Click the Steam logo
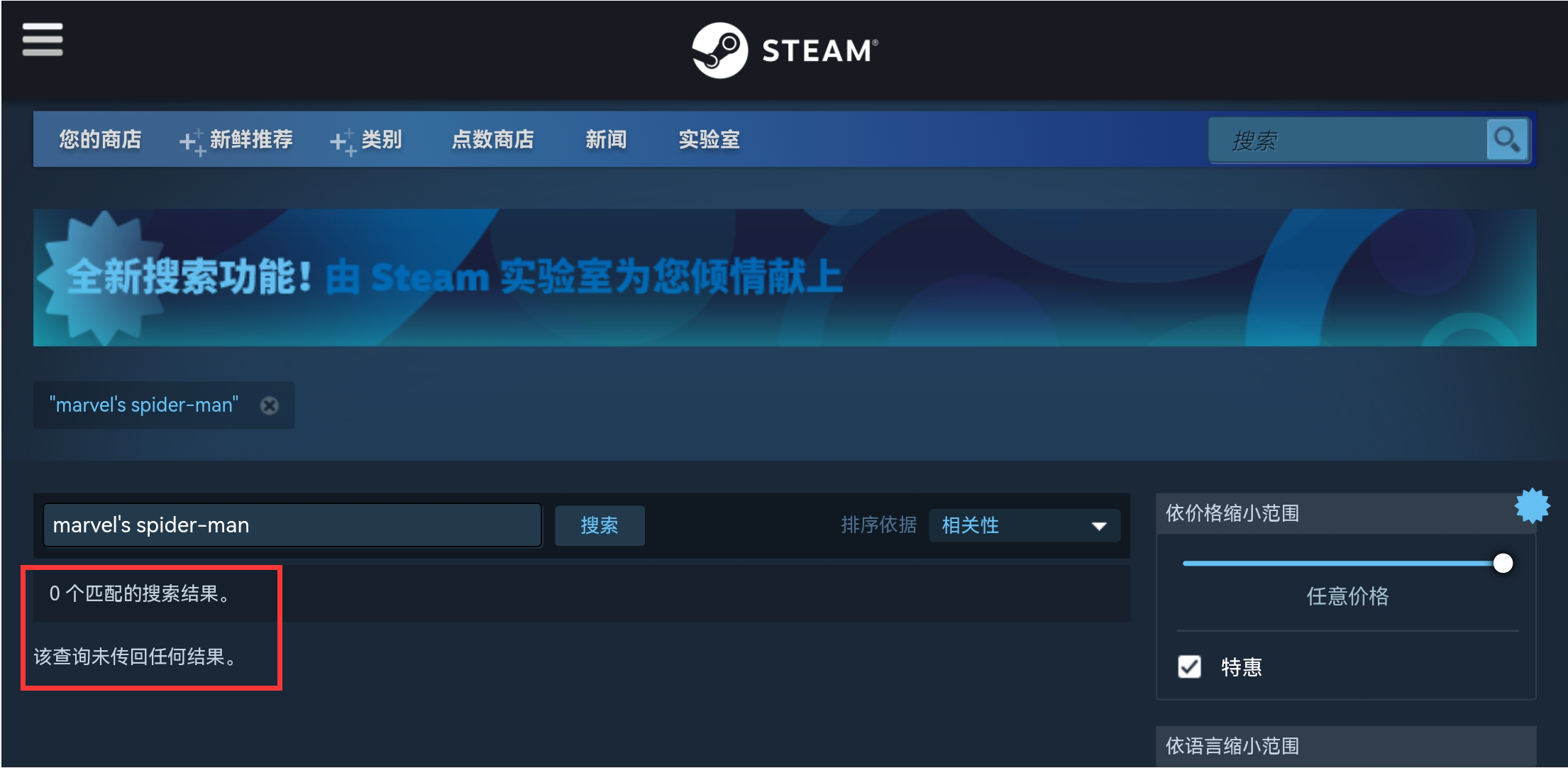 click(785, 50)
